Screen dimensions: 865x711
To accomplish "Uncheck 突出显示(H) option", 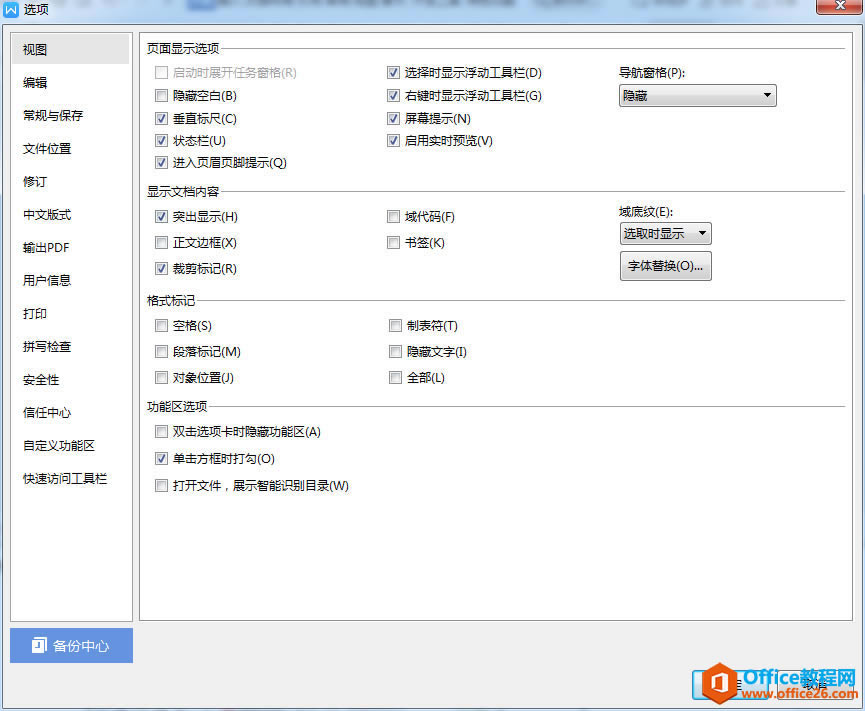I will click(161, 217).
